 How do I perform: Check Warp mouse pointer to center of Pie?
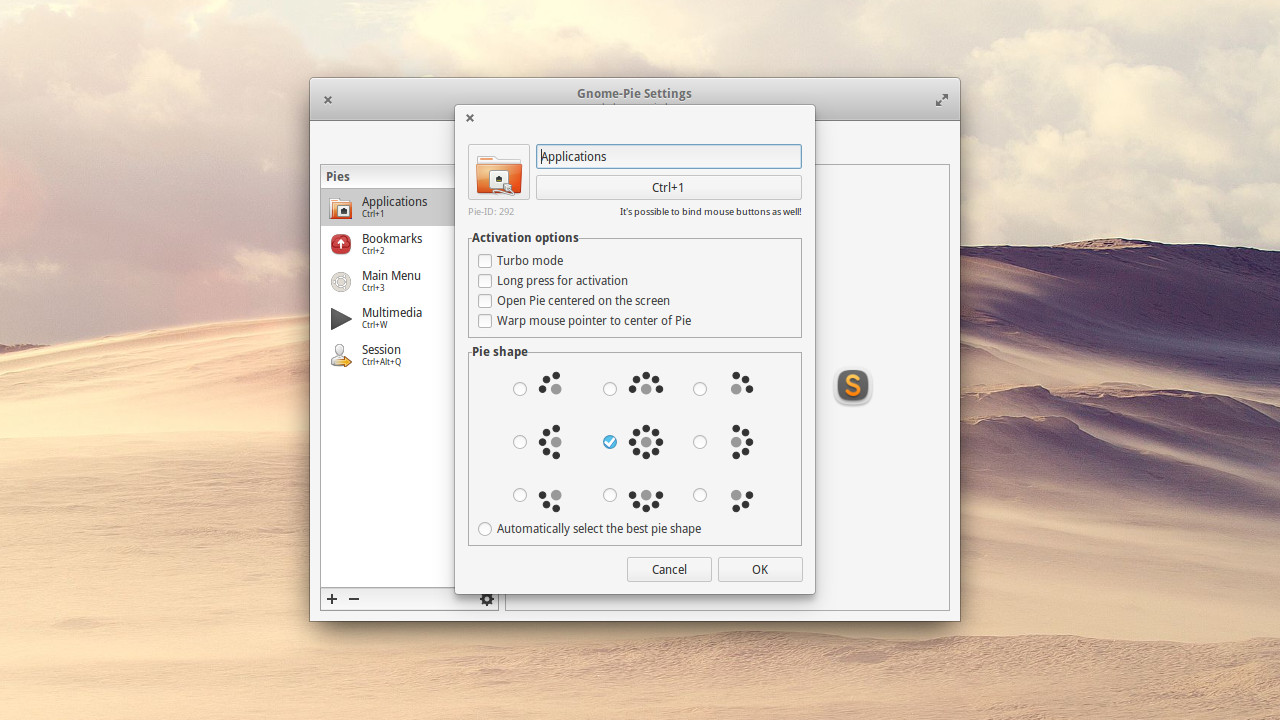coord(485,321)
